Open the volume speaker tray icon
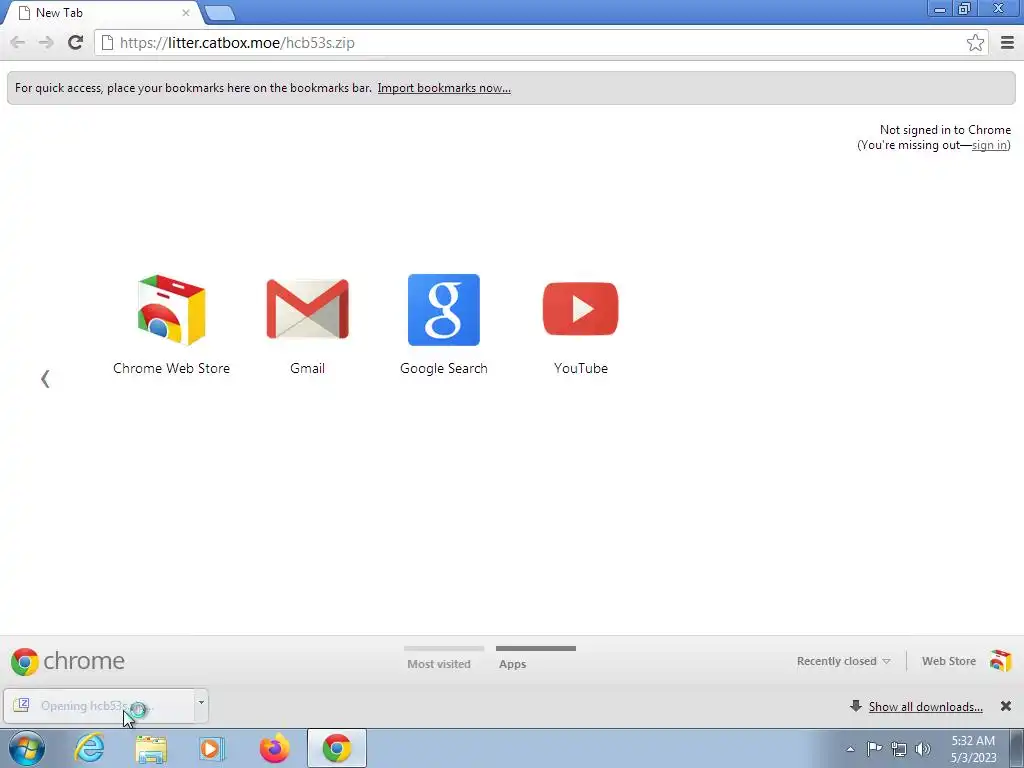Image resolution: width=1024 pixels, height=768 pixels. tap(923, 749)
